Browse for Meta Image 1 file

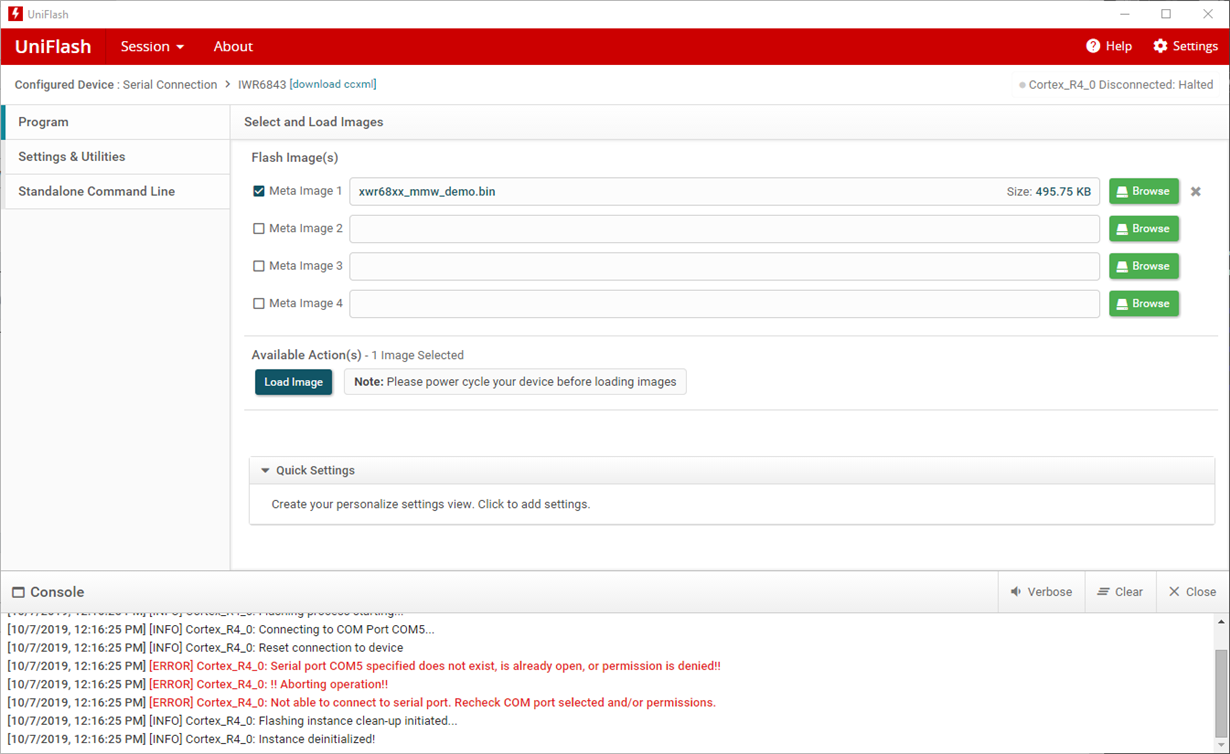1144,191
